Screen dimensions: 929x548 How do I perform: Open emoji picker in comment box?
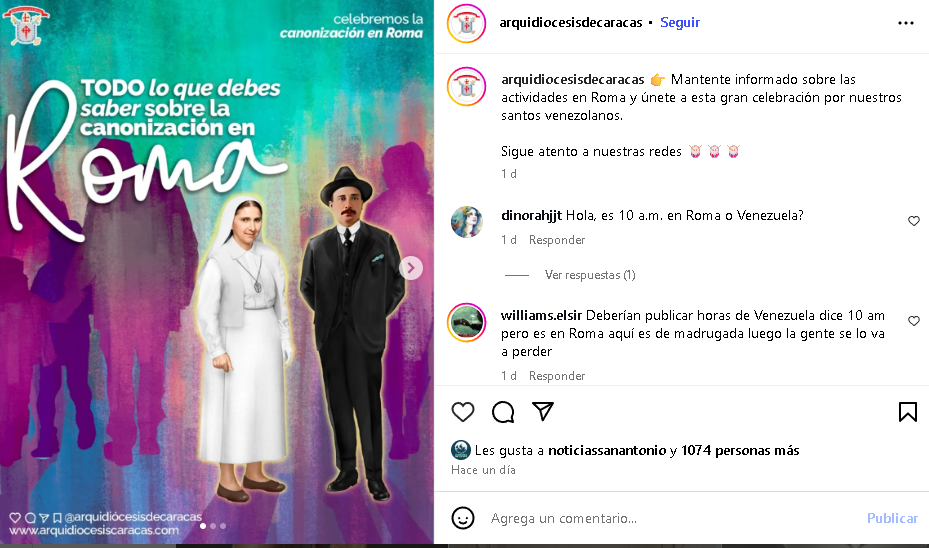click(x=463, y=518)
